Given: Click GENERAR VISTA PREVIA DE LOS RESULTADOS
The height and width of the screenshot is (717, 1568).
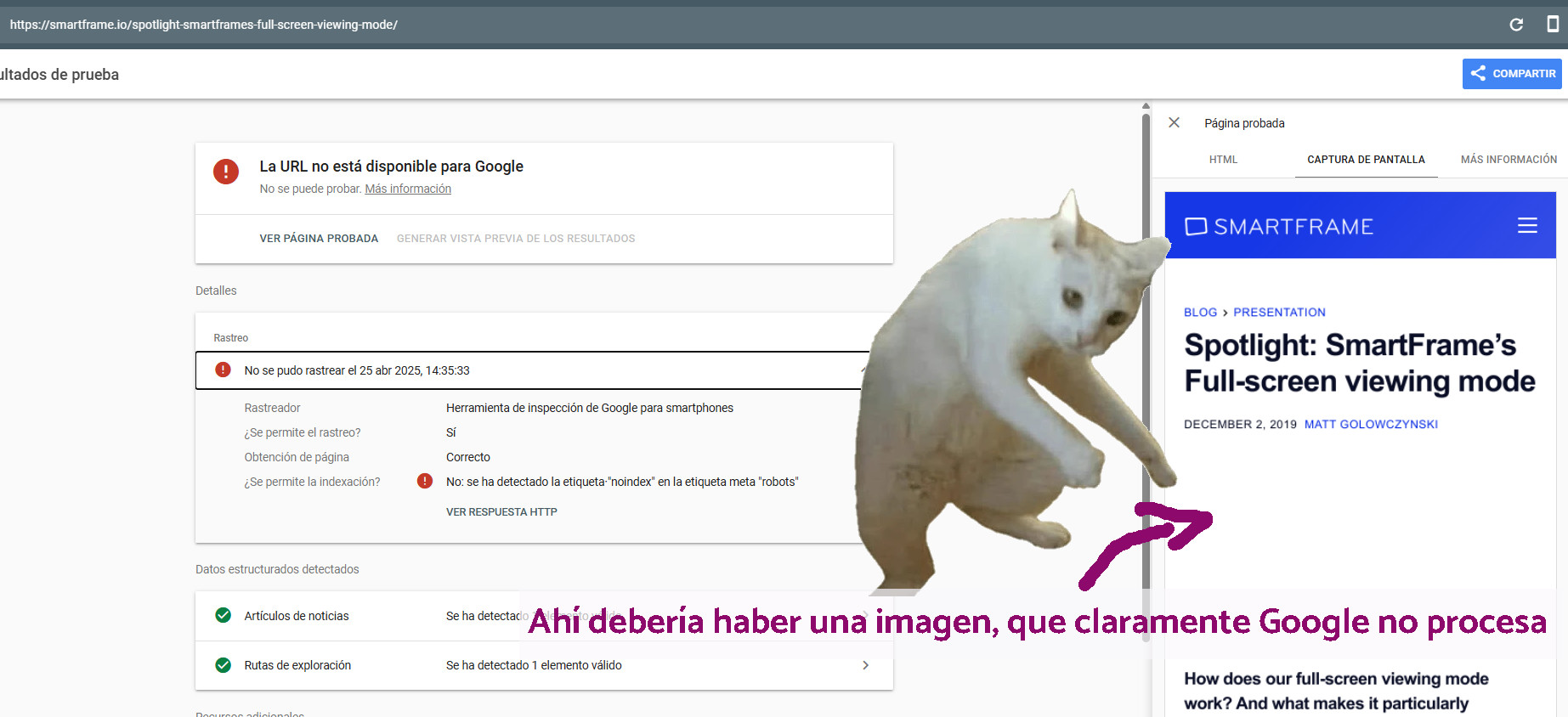Looking at the screenshot, I should coord(516,239).
